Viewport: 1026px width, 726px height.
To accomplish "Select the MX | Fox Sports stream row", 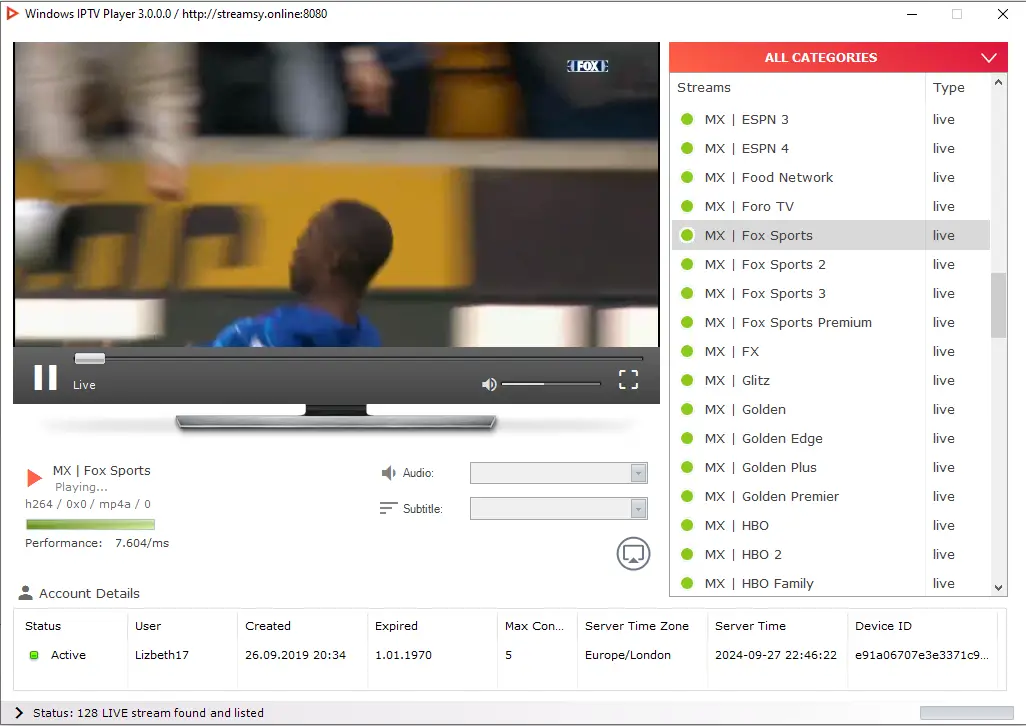I will pyautogui.click(x=830, y=235).
